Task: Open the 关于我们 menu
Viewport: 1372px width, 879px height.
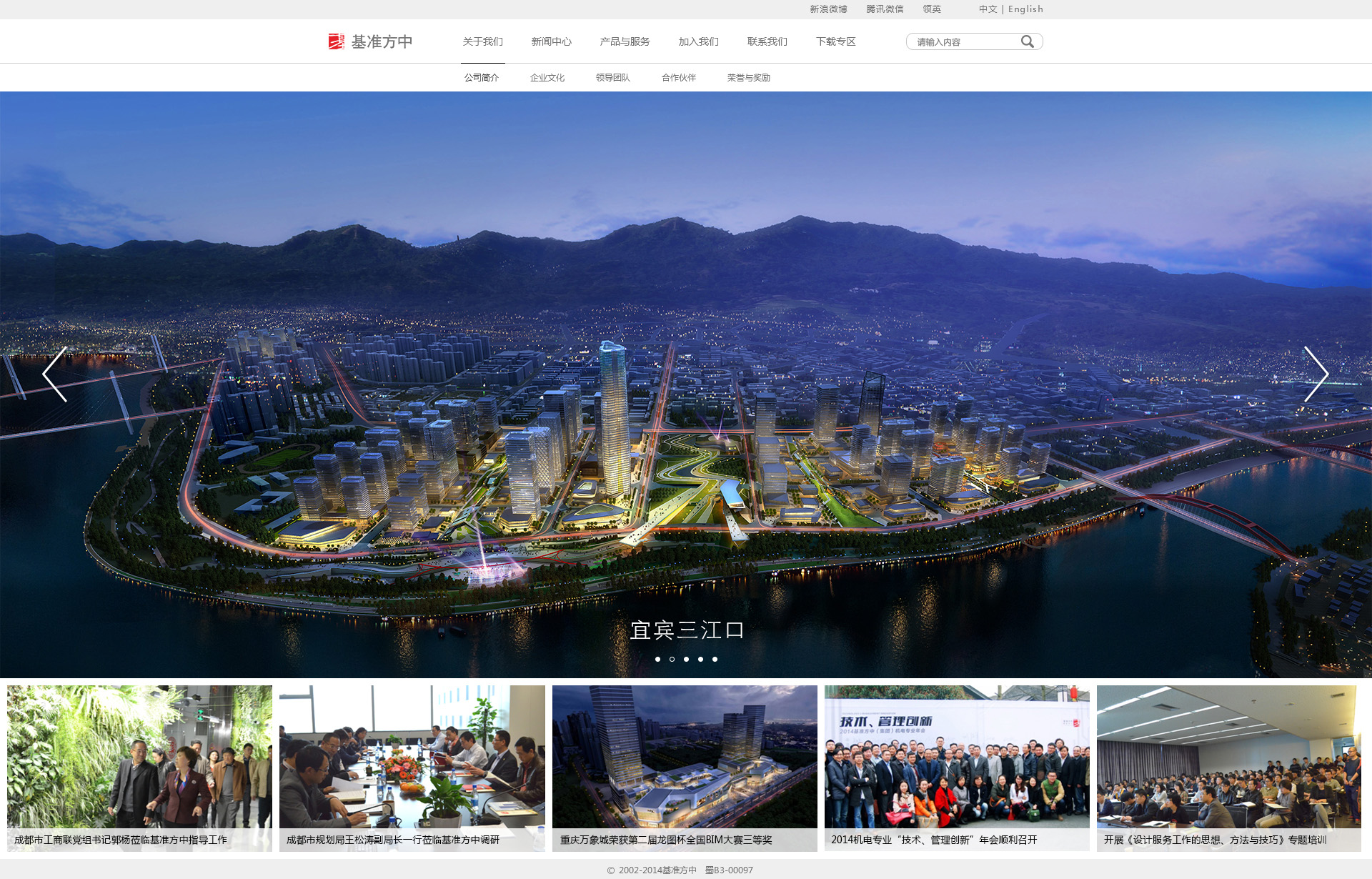Action: click(x=482, y=41)
